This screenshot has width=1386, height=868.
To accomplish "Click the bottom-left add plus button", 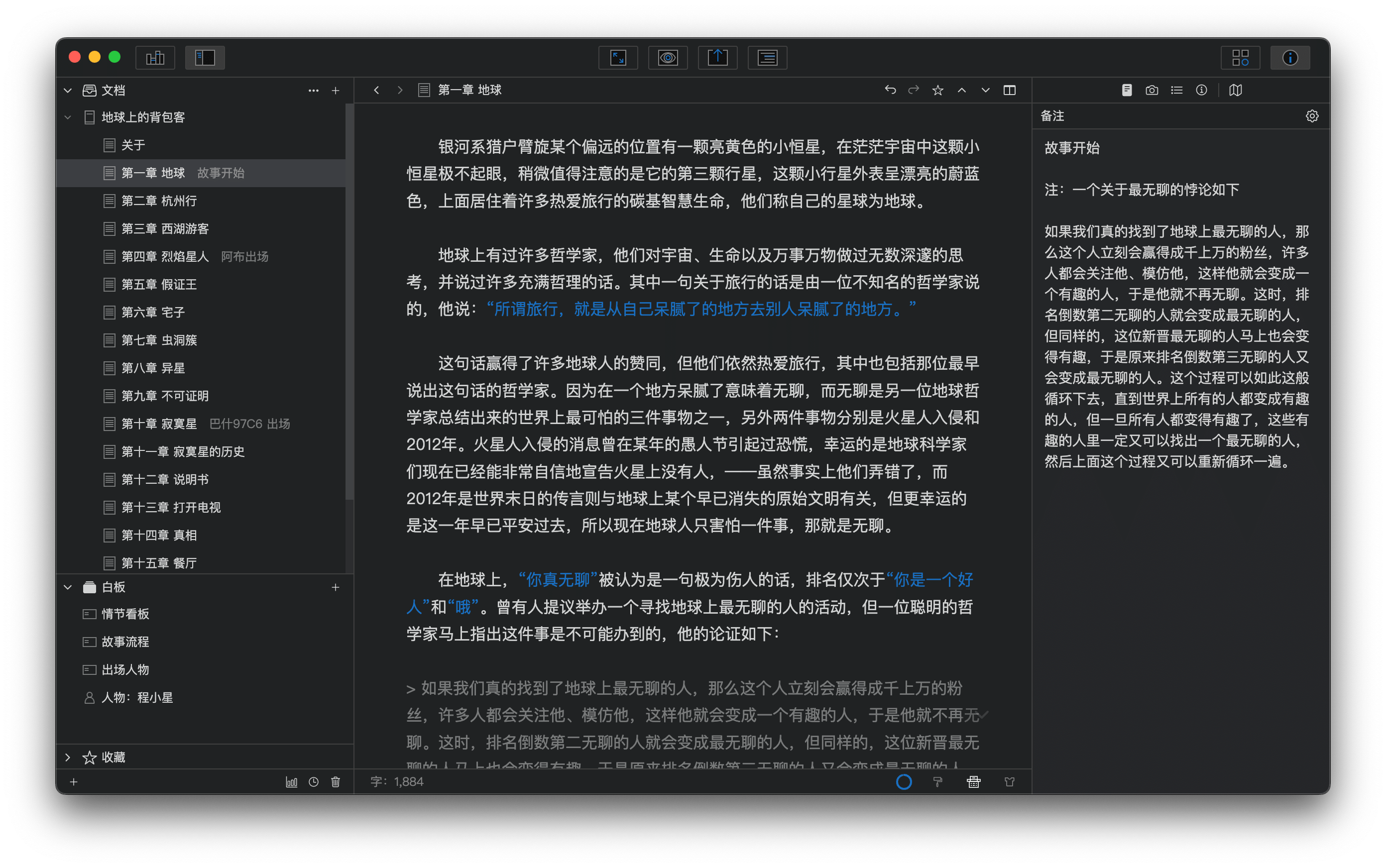I will click(74, 781).
